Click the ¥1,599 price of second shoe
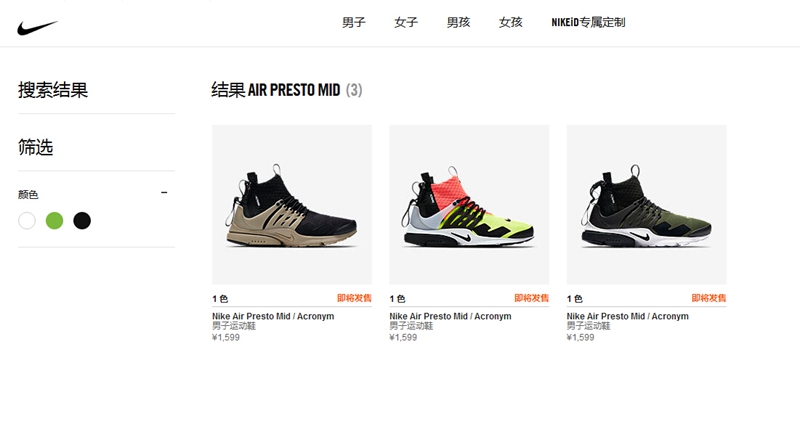 [x=403, y=337]
